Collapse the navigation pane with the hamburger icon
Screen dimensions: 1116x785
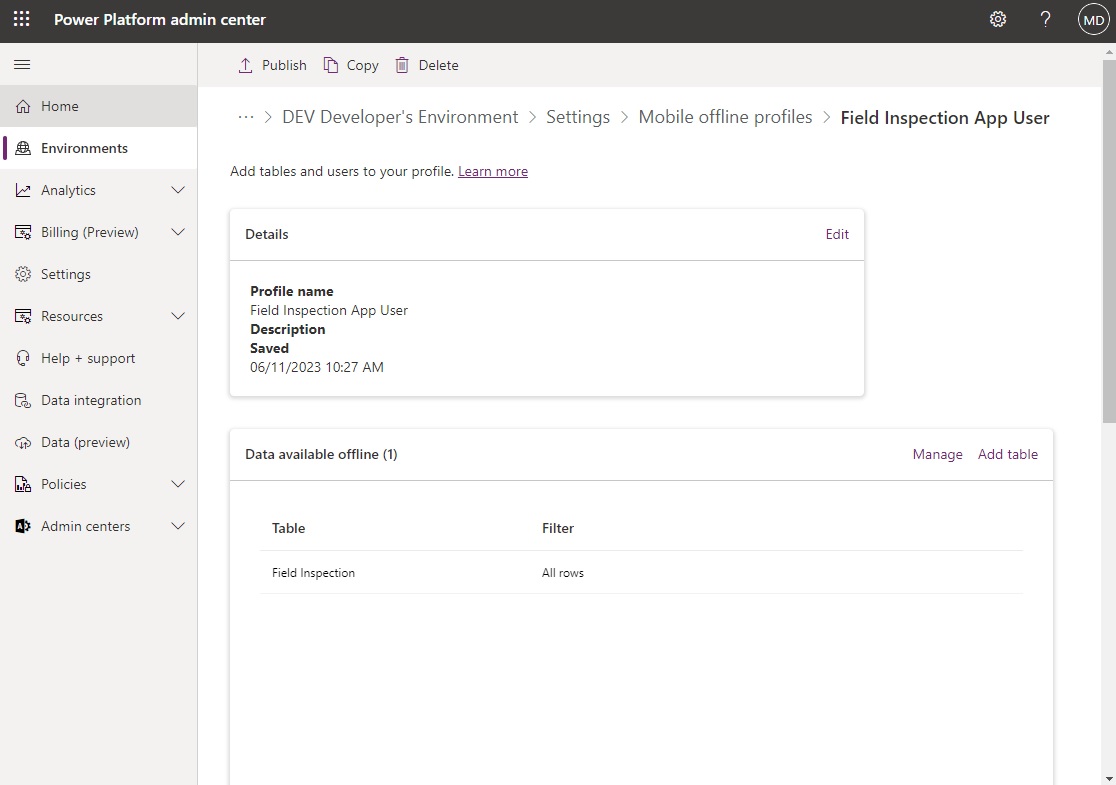22,64
